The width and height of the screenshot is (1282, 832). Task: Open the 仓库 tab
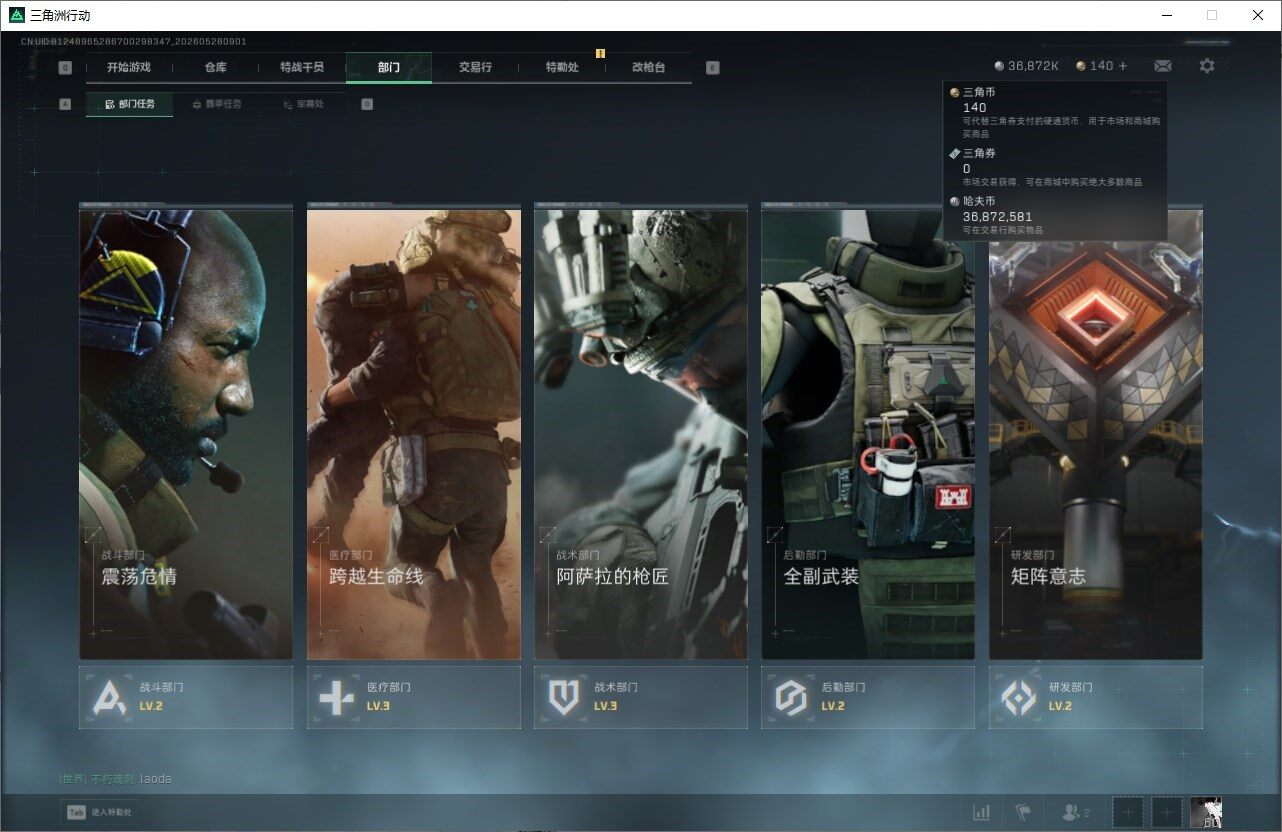215,67
